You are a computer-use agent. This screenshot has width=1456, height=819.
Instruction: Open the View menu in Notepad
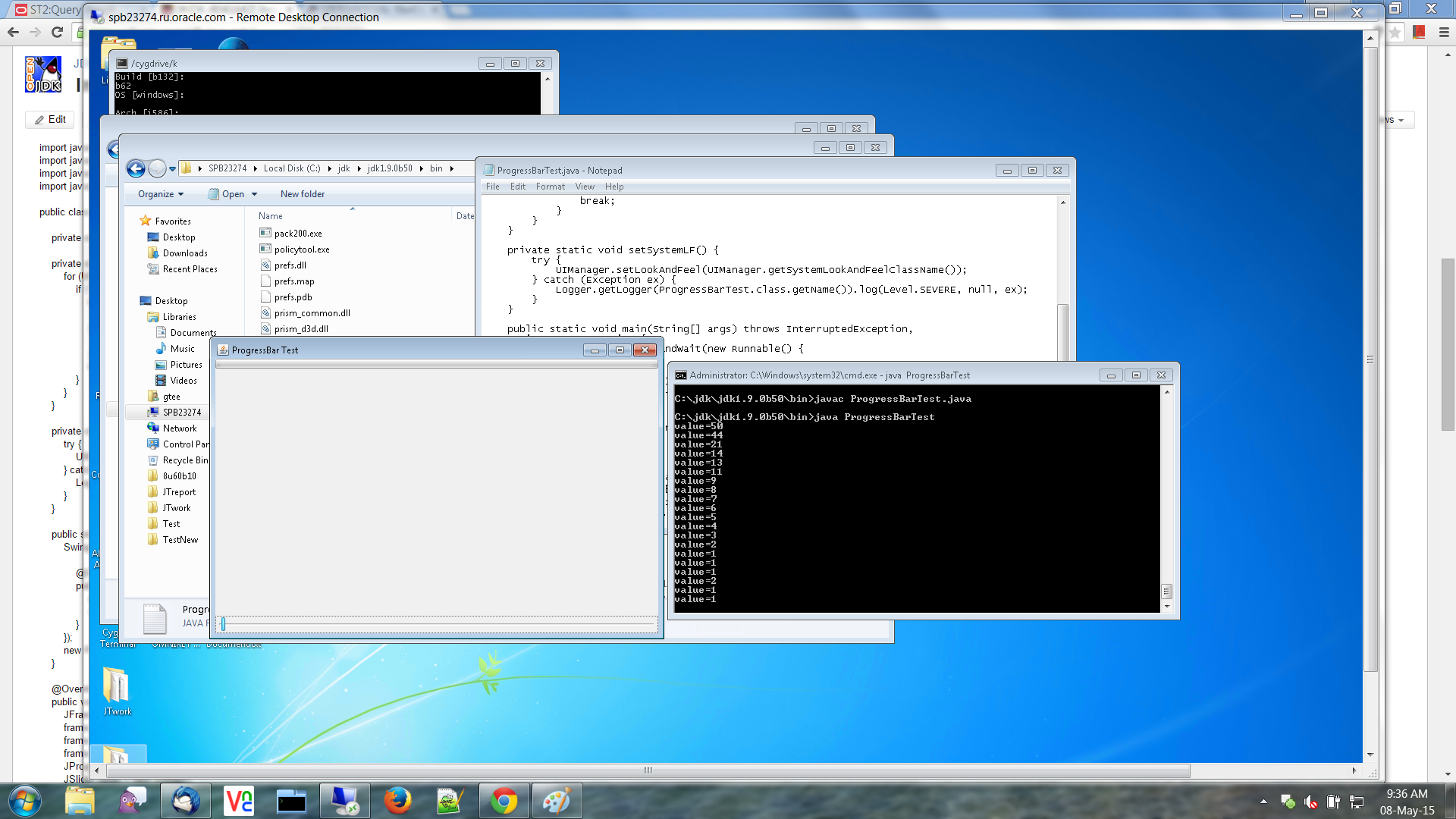(x=584, y=187)
